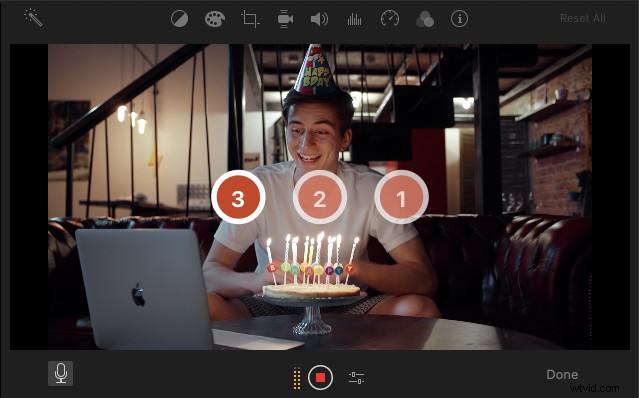The width and height of the screenshot is (639, 398).
Task: Stop the voiceover recording
Action: click(x=320, y=378)
